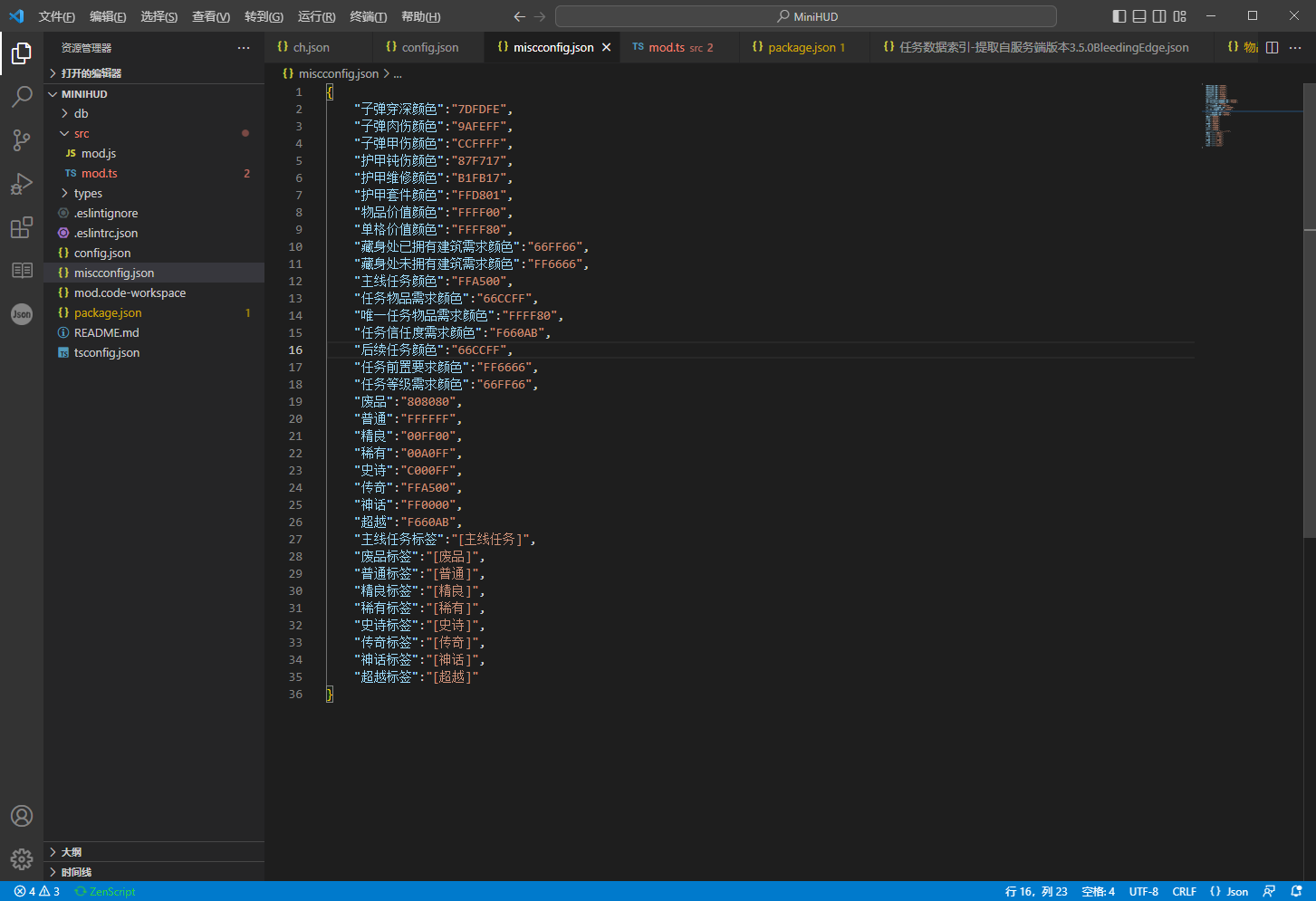Open the 终端(T) menu
Screen dimensions: 1316x901
click(x=368, y=16)
